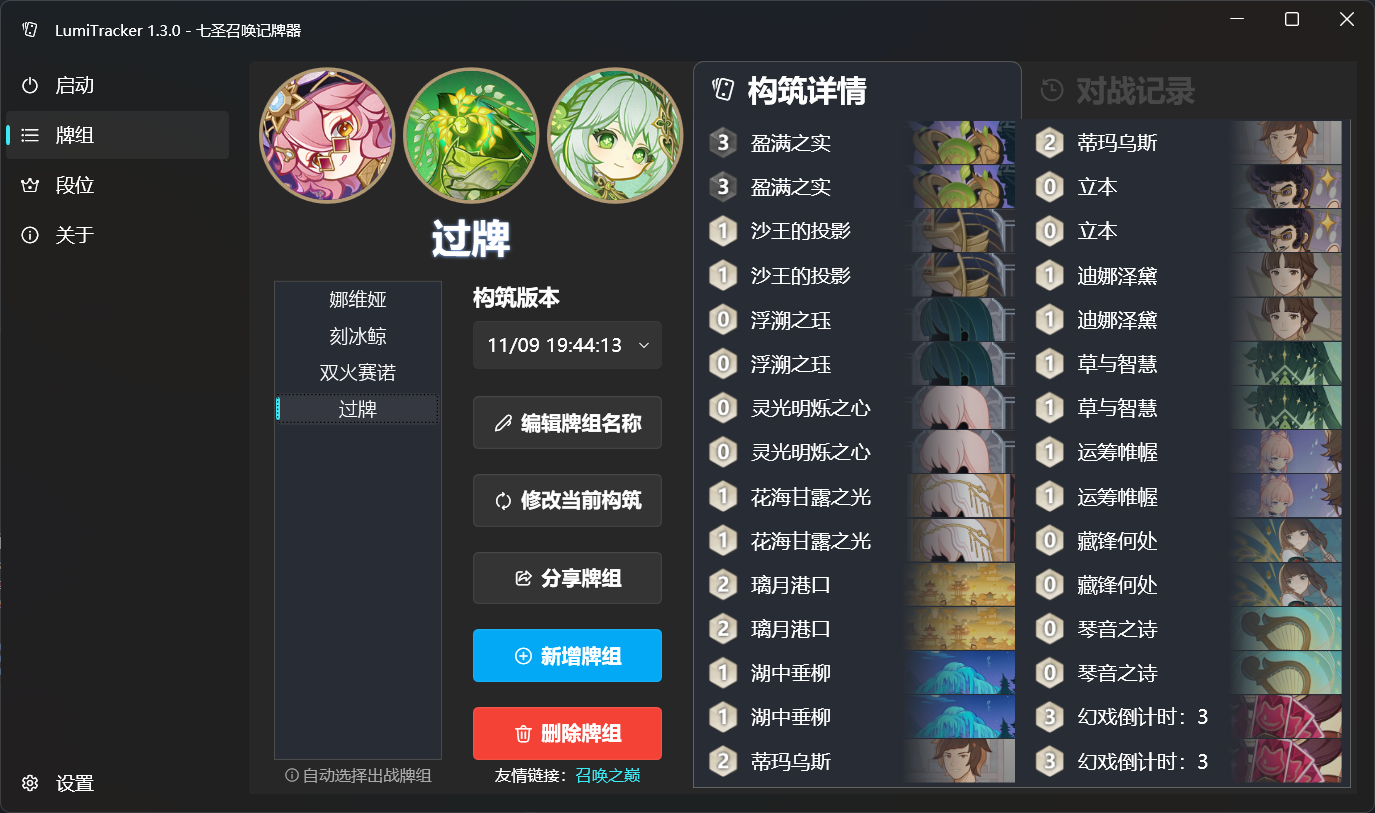
Task: Click the green-haired character portrait
Action: click(616, 135)
